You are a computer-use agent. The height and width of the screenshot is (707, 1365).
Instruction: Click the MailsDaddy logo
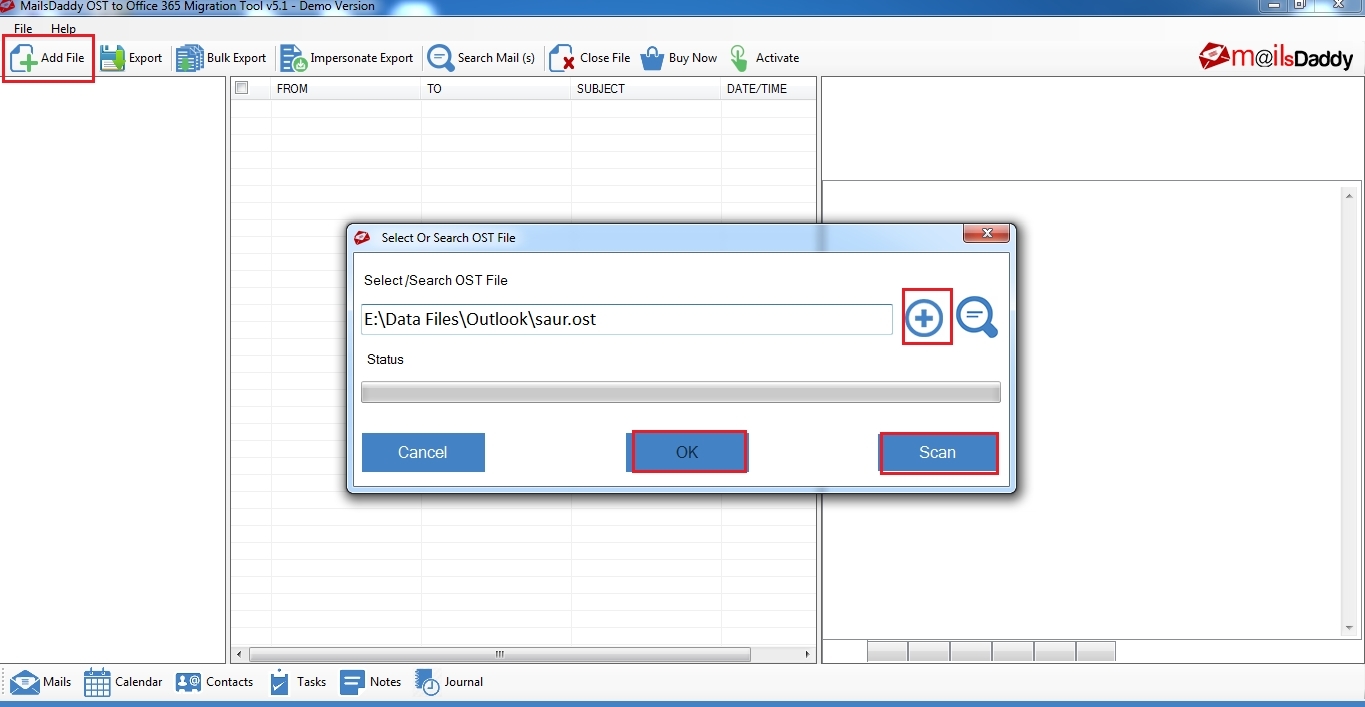pyautogui.click(x=1276, y=58)
